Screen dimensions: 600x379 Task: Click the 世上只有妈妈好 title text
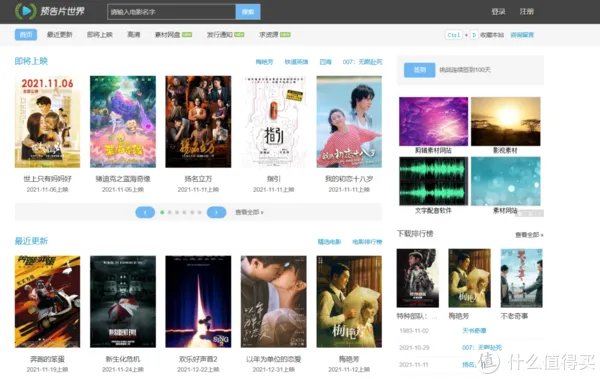pos(47,179)
